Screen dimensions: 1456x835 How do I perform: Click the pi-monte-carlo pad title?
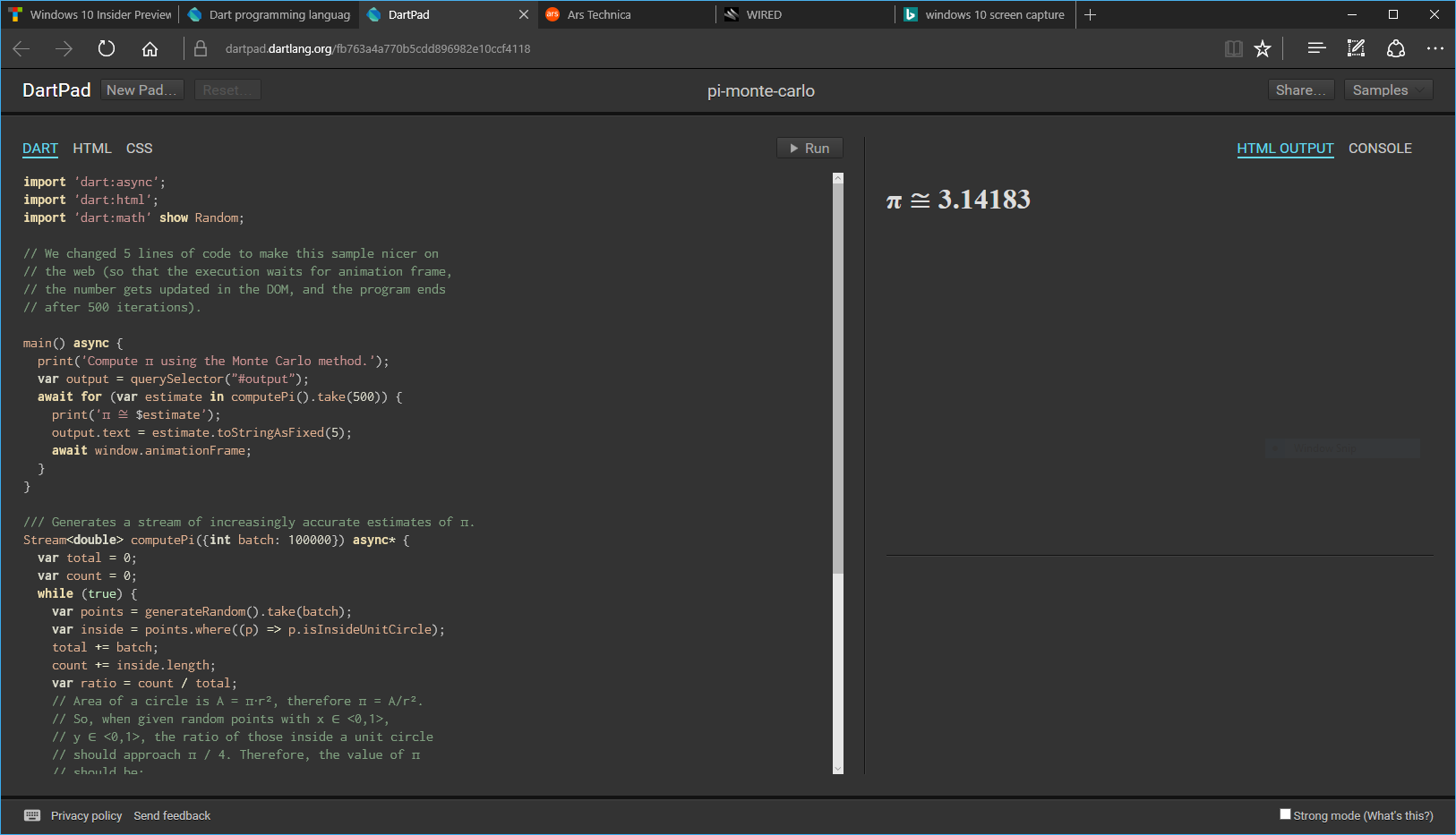click(761, 91)
